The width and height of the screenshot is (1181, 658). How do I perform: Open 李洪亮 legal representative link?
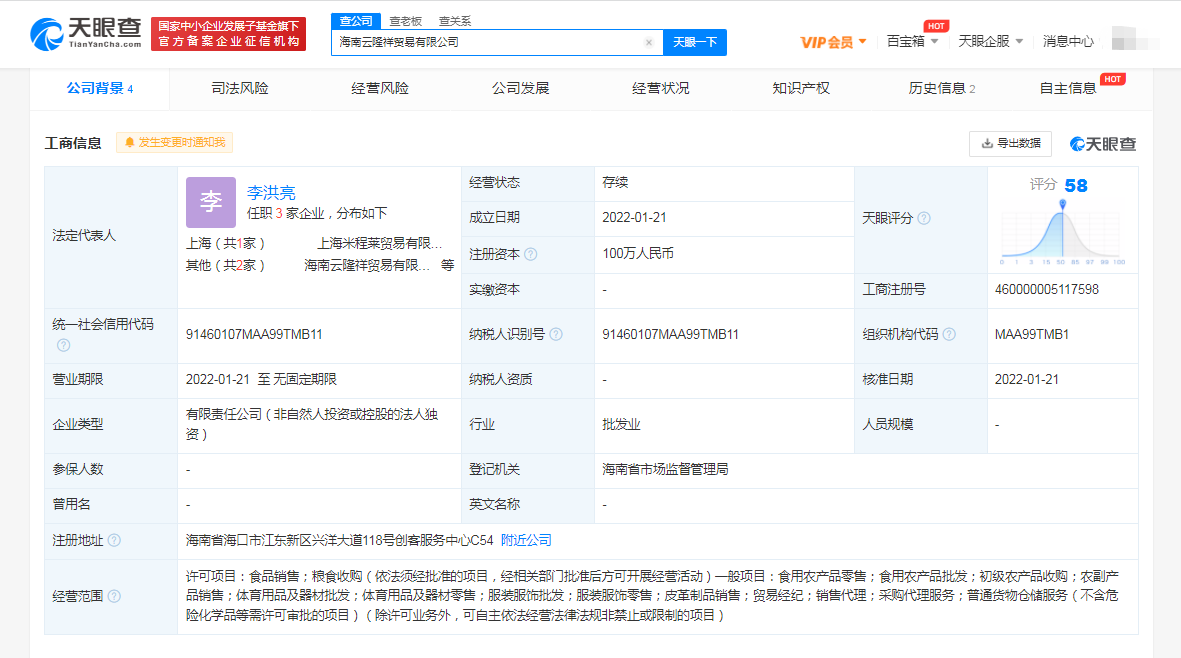pyautogui.click(x=271, y=193)
